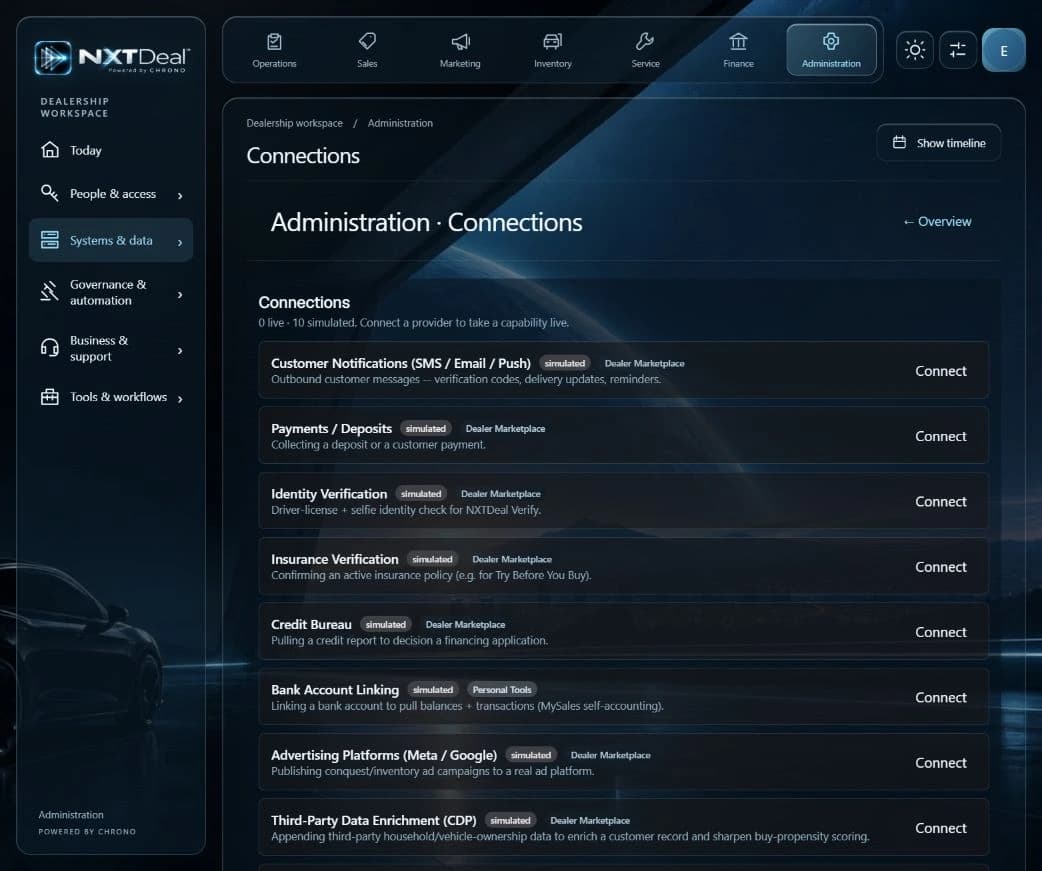This screenshot has height=871, width=1042.
Task: Click 'Advertising Platforms (Meta / Google)' title
Action: coord(384,755)
